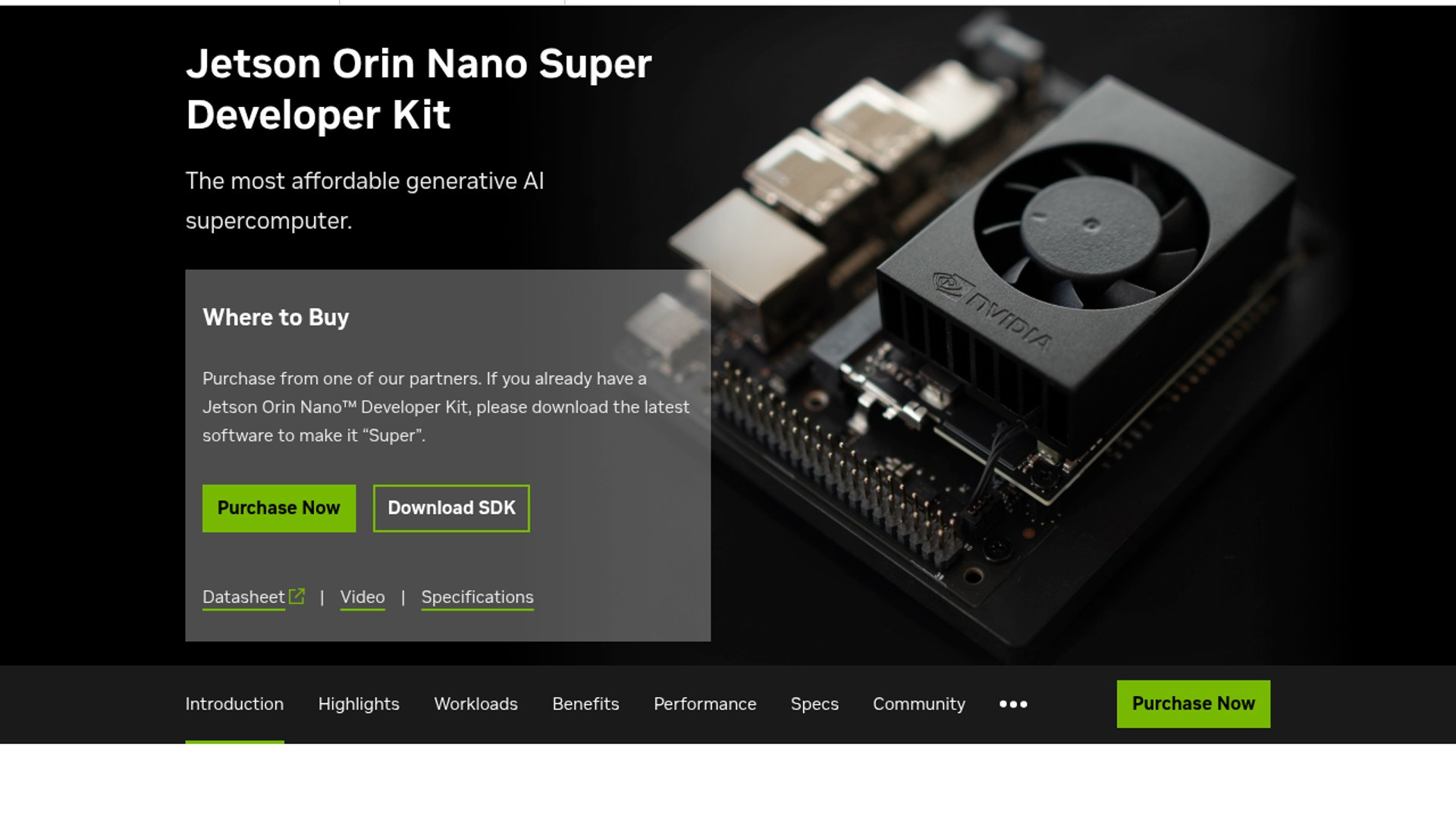Open the three-dot more sections menu
The width and height of the screenshot is (1456, 819).
click(1013, 704)
